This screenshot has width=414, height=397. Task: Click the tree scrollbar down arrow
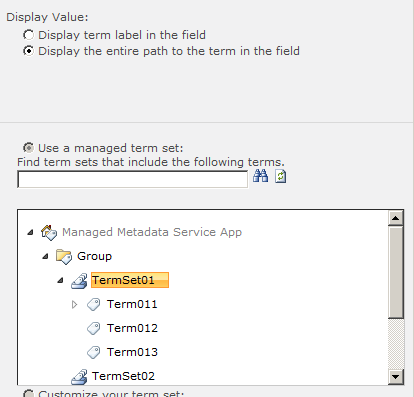(x=396, y=377)
